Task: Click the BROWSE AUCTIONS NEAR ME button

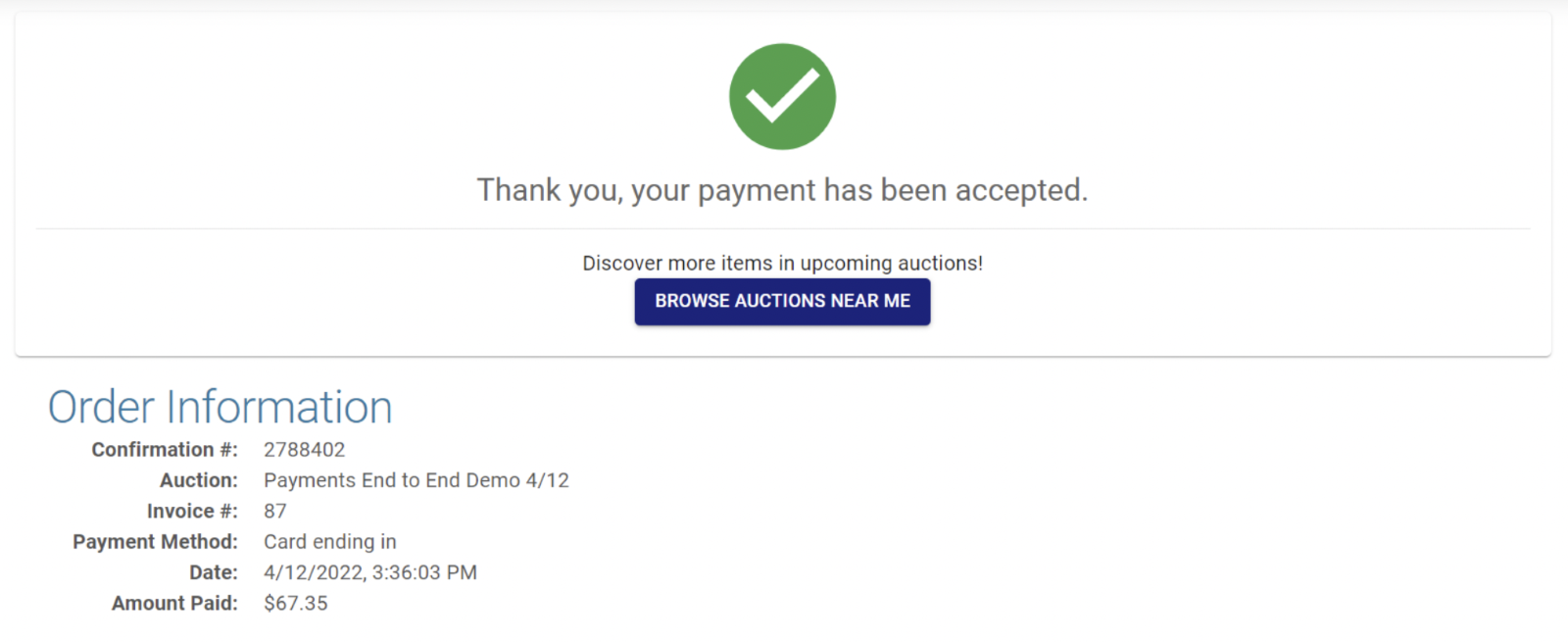Action: [x=782, y=301]
